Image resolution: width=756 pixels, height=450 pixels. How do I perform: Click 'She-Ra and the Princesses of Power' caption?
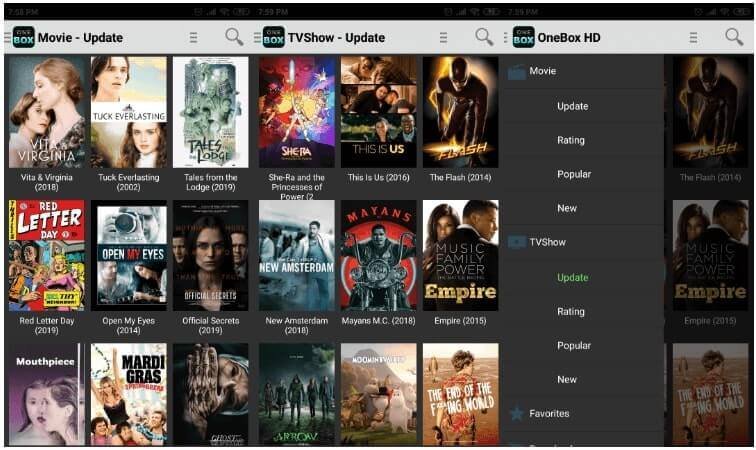pos(297,187)
